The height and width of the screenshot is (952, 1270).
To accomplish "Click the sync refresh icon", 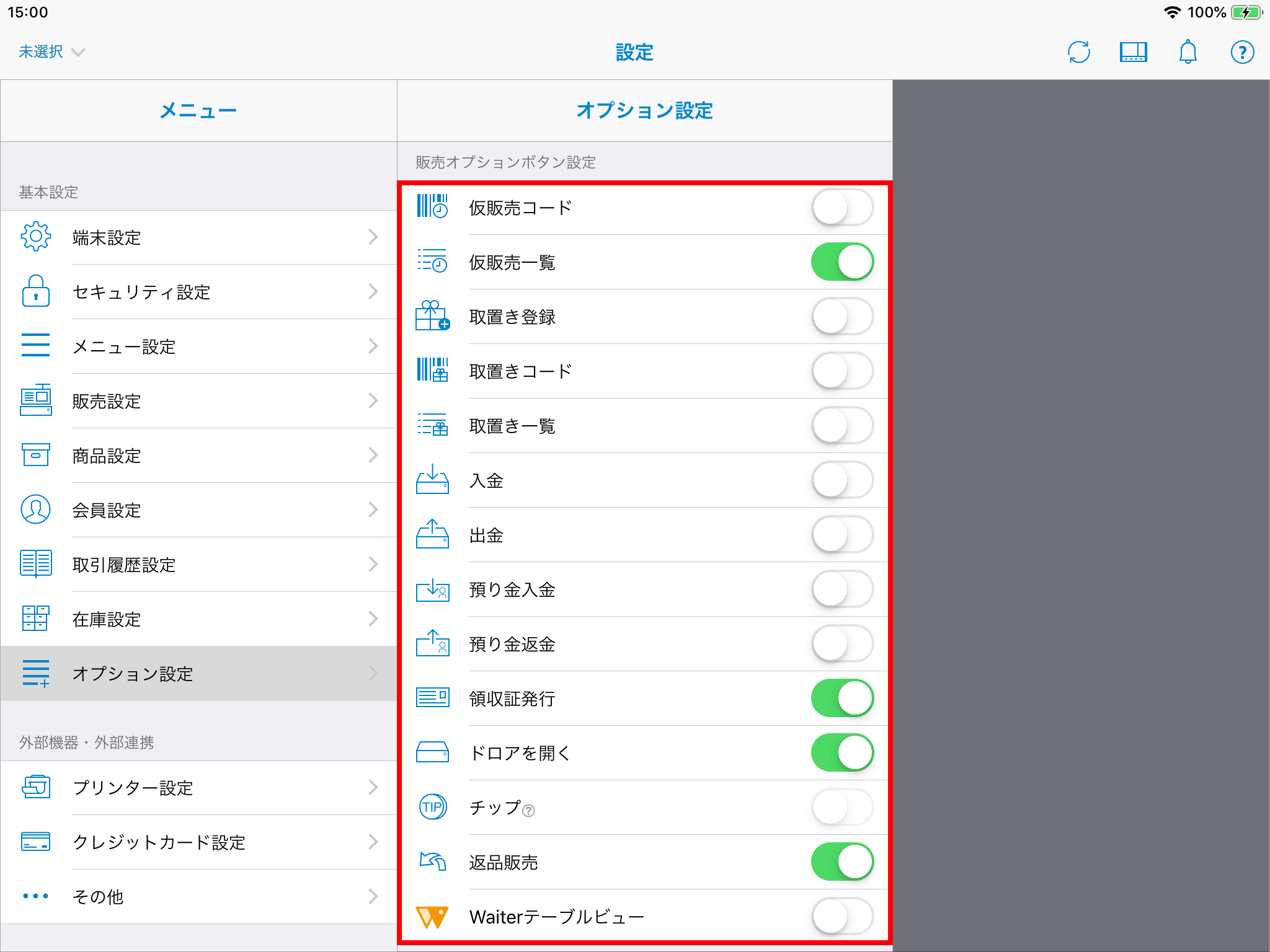I will click(x=1079, y=52).
